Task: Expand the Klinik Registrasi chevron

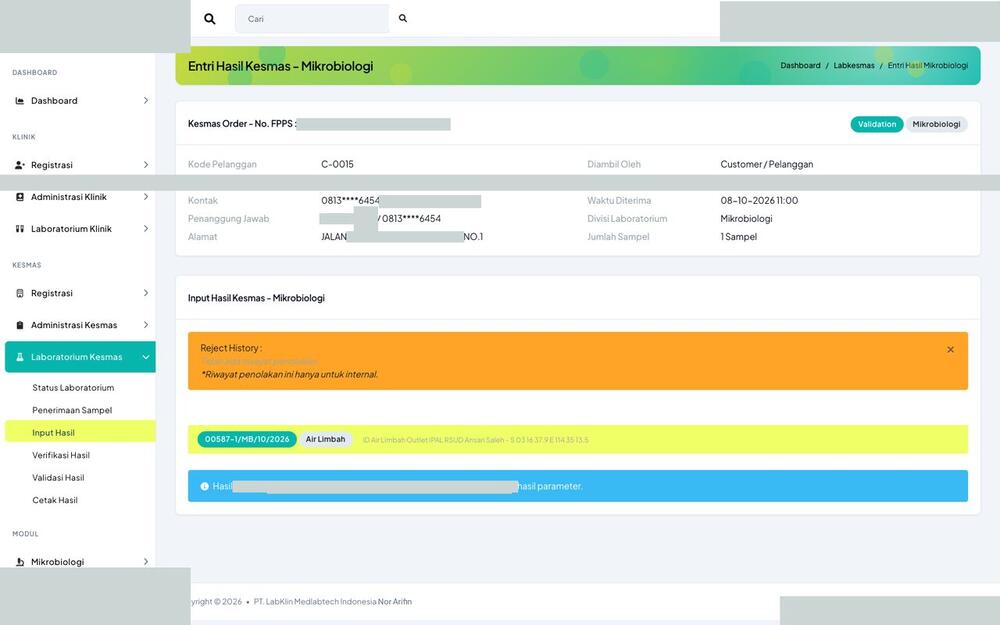Action: (145, 165)
